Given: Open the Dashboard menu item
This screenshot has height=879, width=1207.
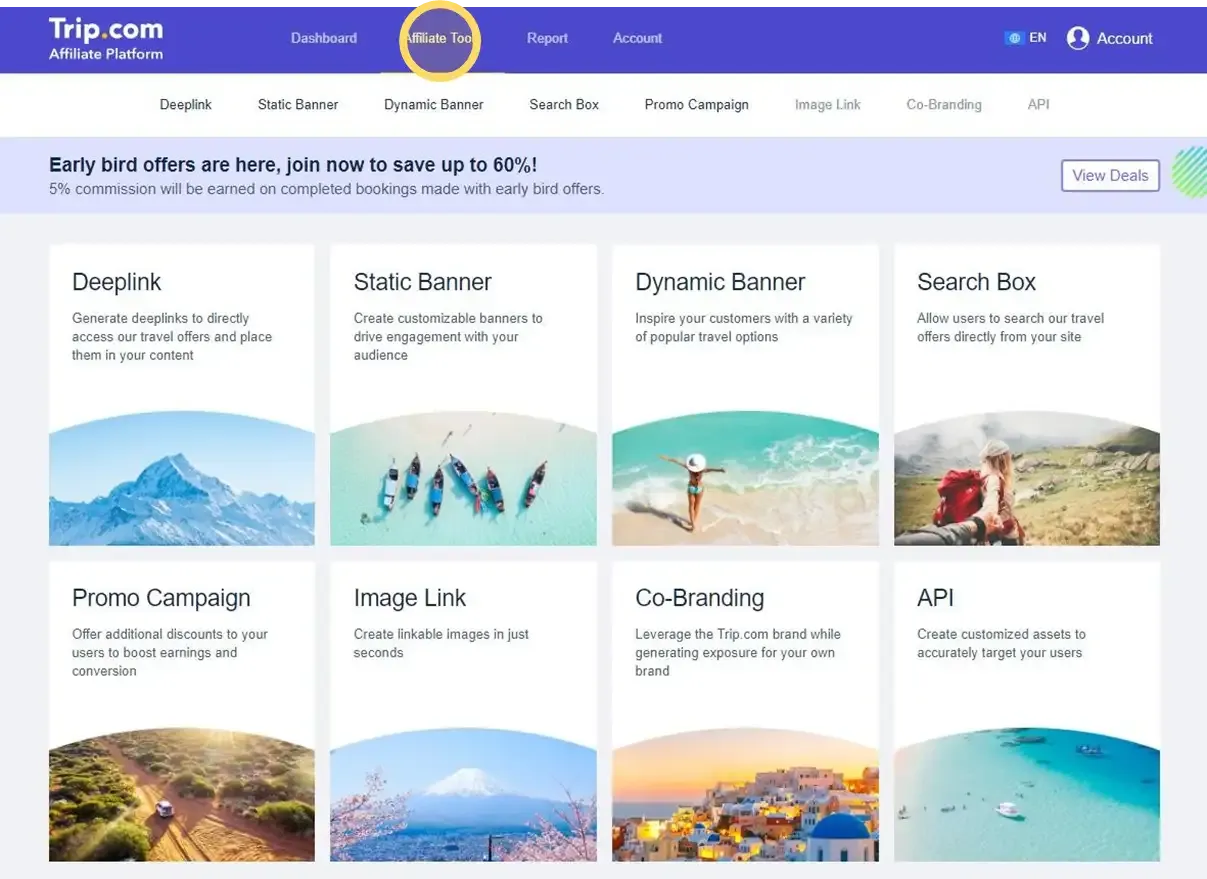Looking at the screenshot, I should 323,38.
